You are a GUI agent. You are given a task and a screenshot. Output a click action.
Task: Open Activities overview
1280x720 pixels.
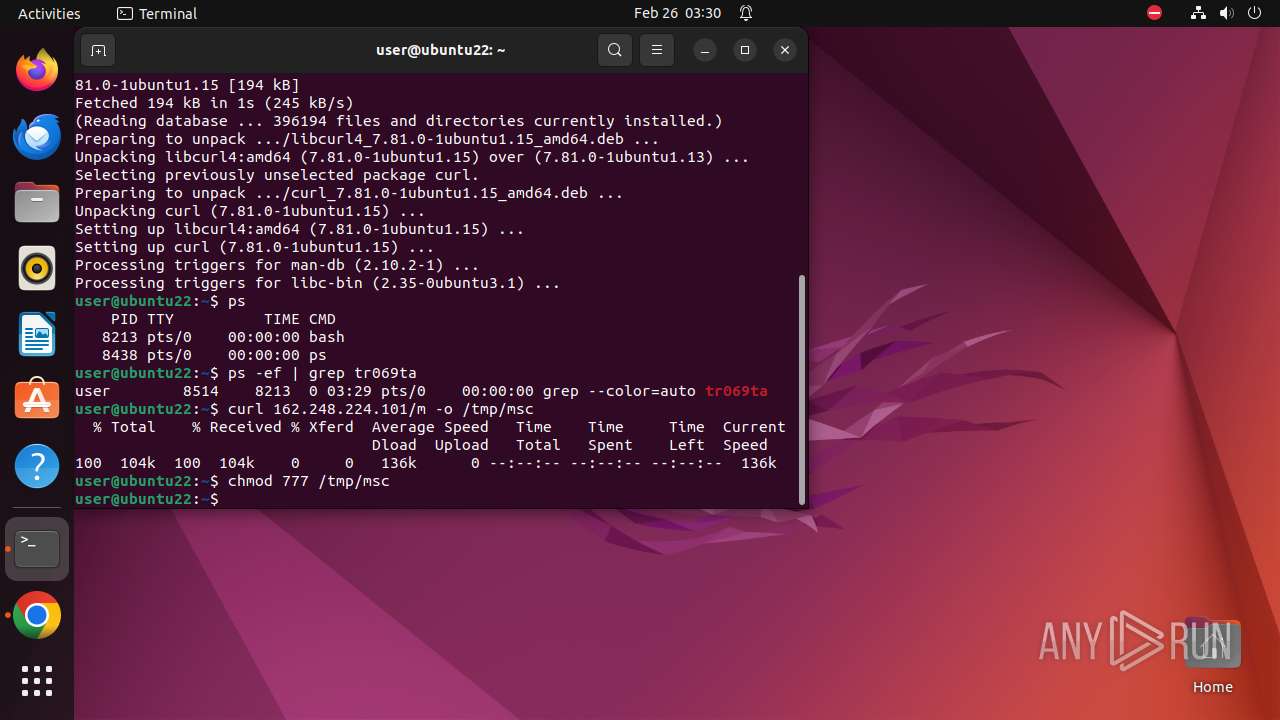click(x=49, y=14)
